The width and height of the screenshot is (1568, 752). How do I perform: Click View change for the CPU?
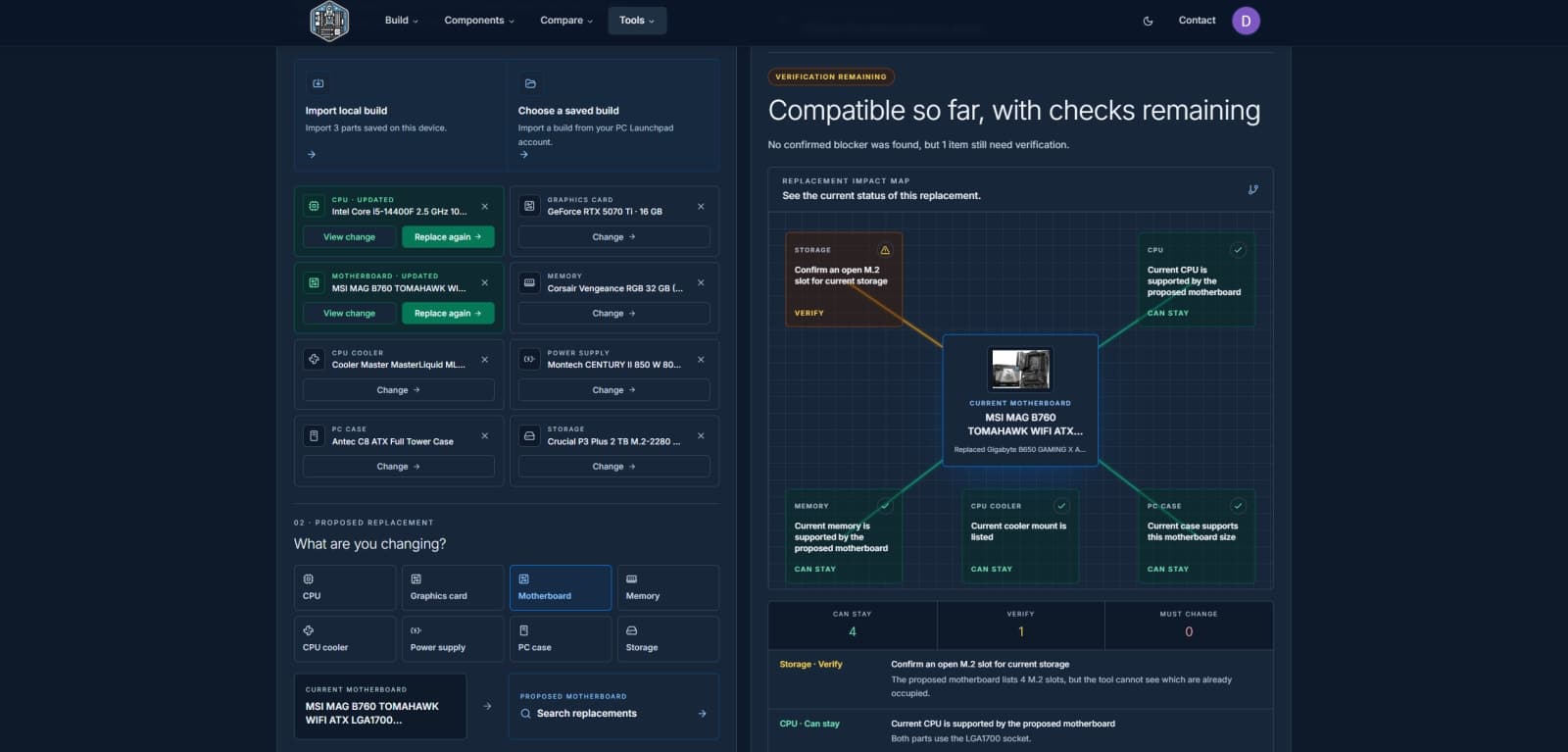click(x=349, y=237)
